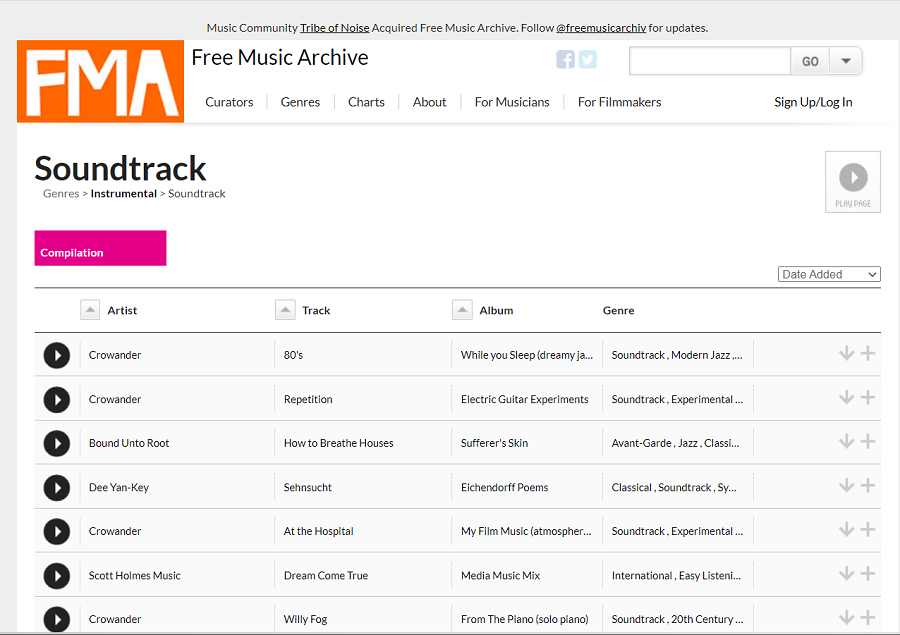Screen dimensions: 900x635
Task: Download the Repetition track using arrow icon
Action: [x=846, y=398]
